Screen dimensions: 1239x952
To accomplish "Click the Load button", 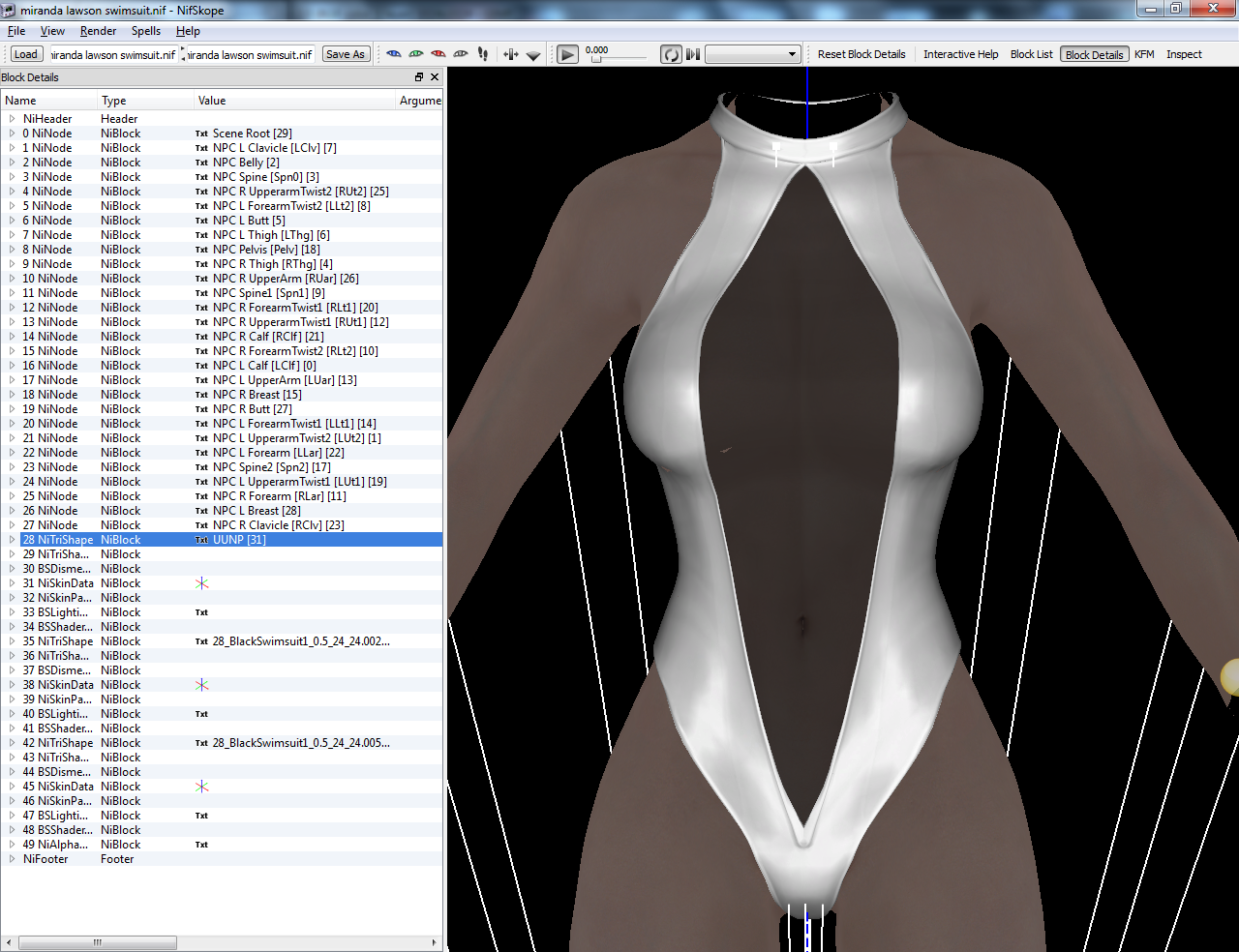I will click(x=26, y=54).
